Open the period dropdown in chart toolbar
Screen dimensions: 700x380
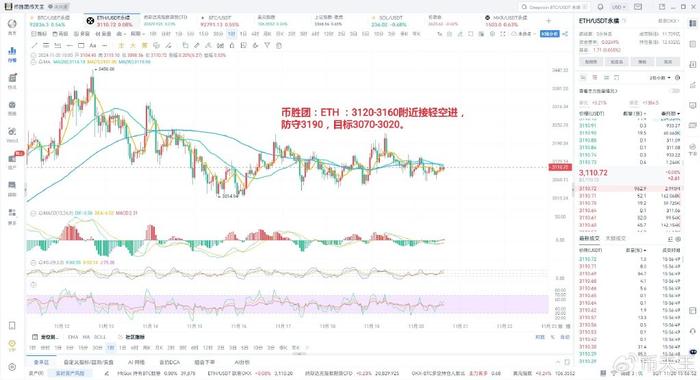[138, 34]
